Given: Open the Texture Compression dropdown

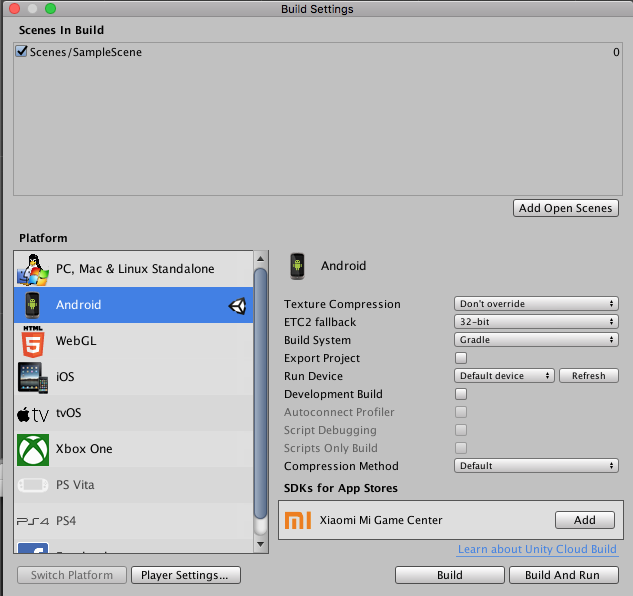Looking at the screenshot, I should [536, 304].
